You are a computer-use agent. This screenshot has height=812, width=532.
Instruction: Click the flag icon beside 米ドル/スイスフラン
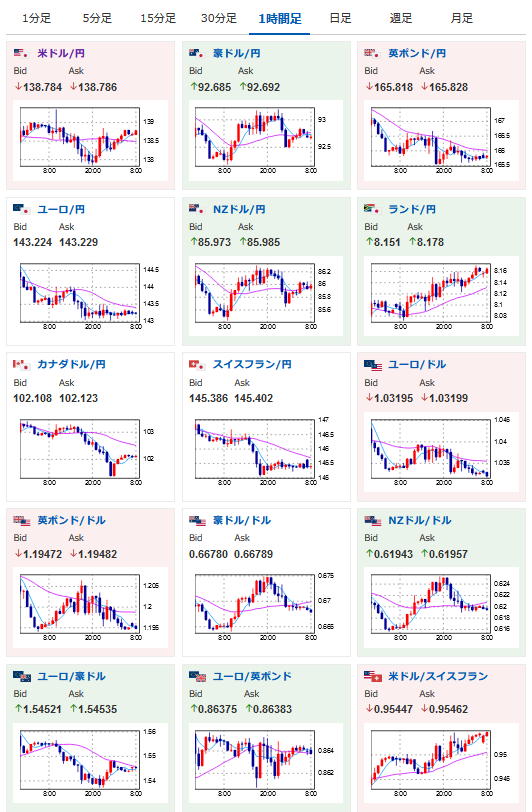click(x=372, y=676)
